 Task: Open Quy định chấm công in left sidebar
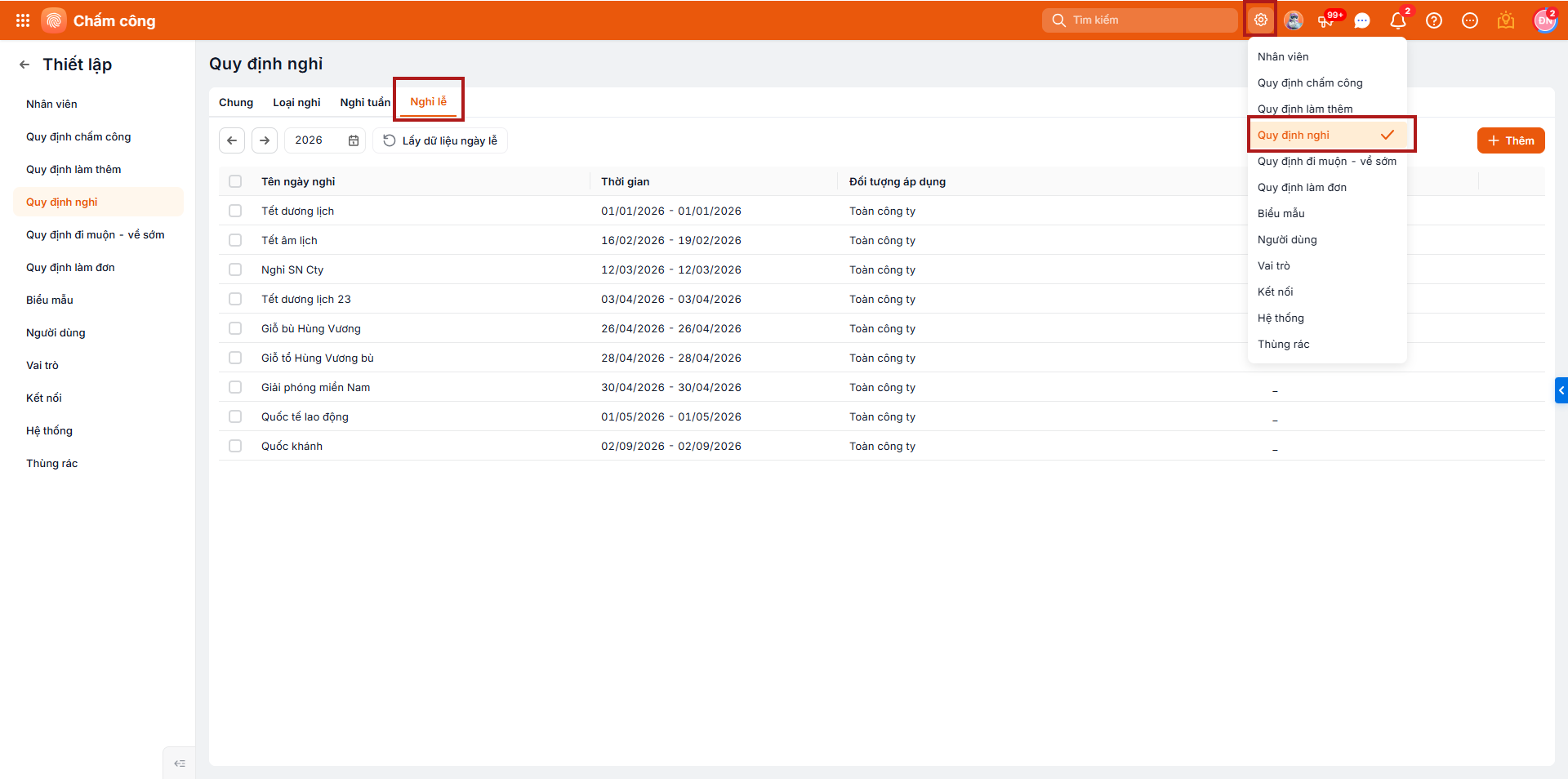coord(98,136)
